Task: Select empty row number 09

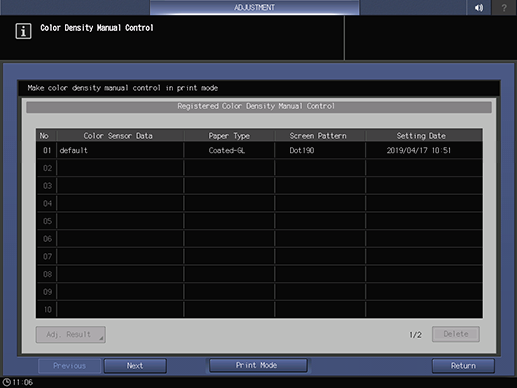Action: [259, 292]
